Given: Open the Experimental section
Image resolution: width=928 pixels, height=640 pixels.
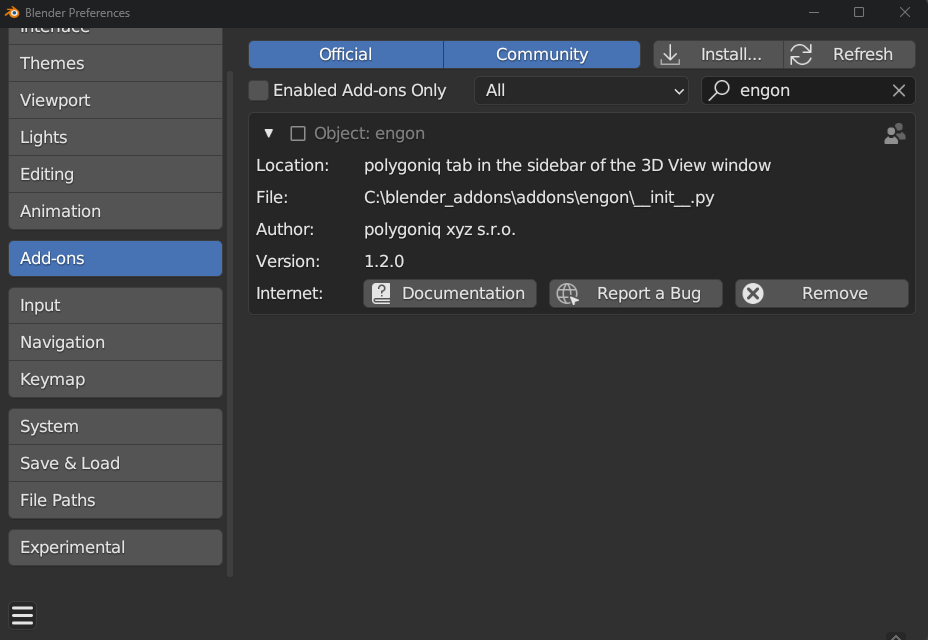Looking at the screenshot, I should [x=115, y=547].
